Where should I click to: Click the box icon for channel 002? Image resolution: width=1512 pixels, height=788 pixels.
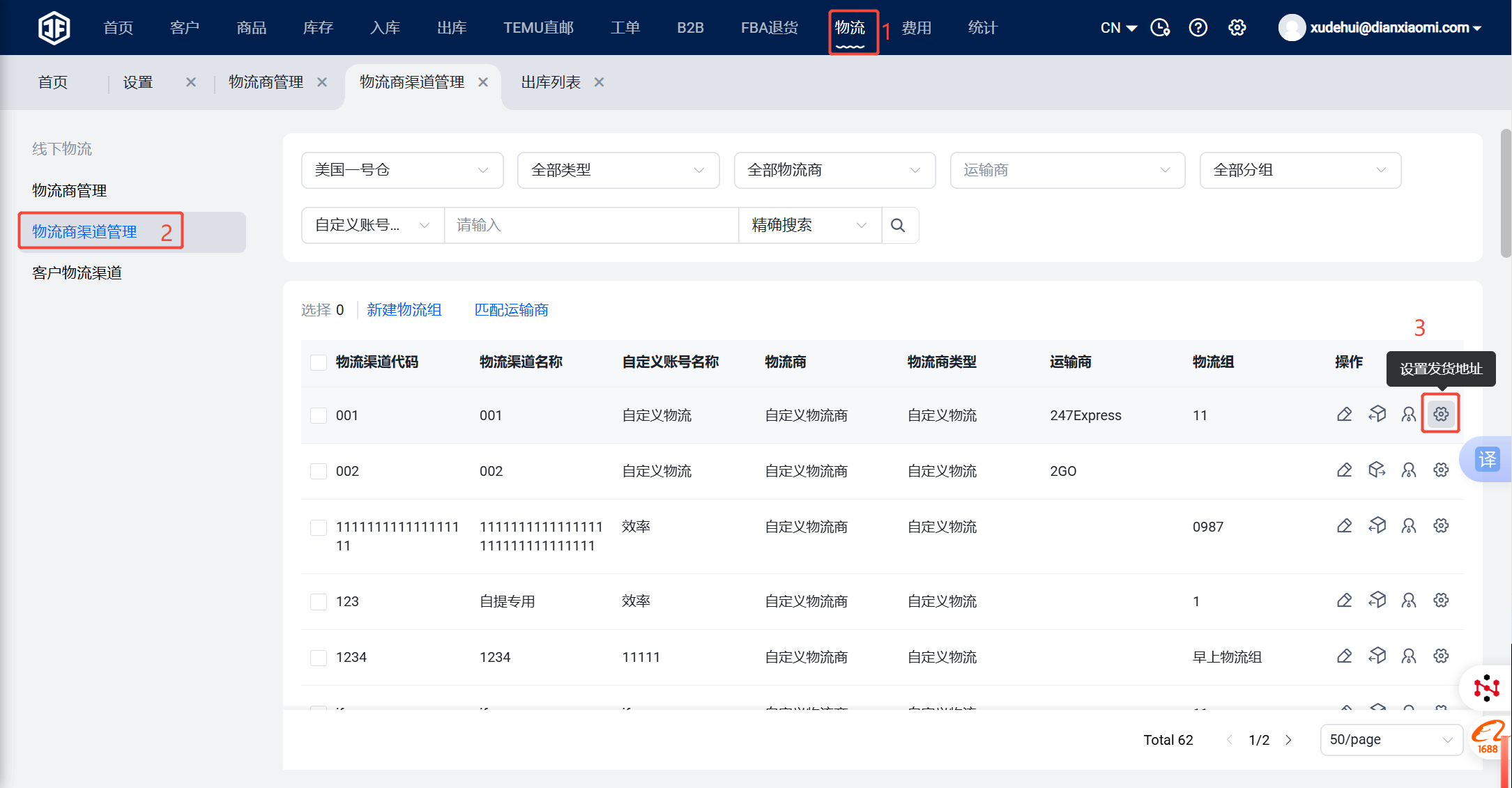(x=1377, y=470)
